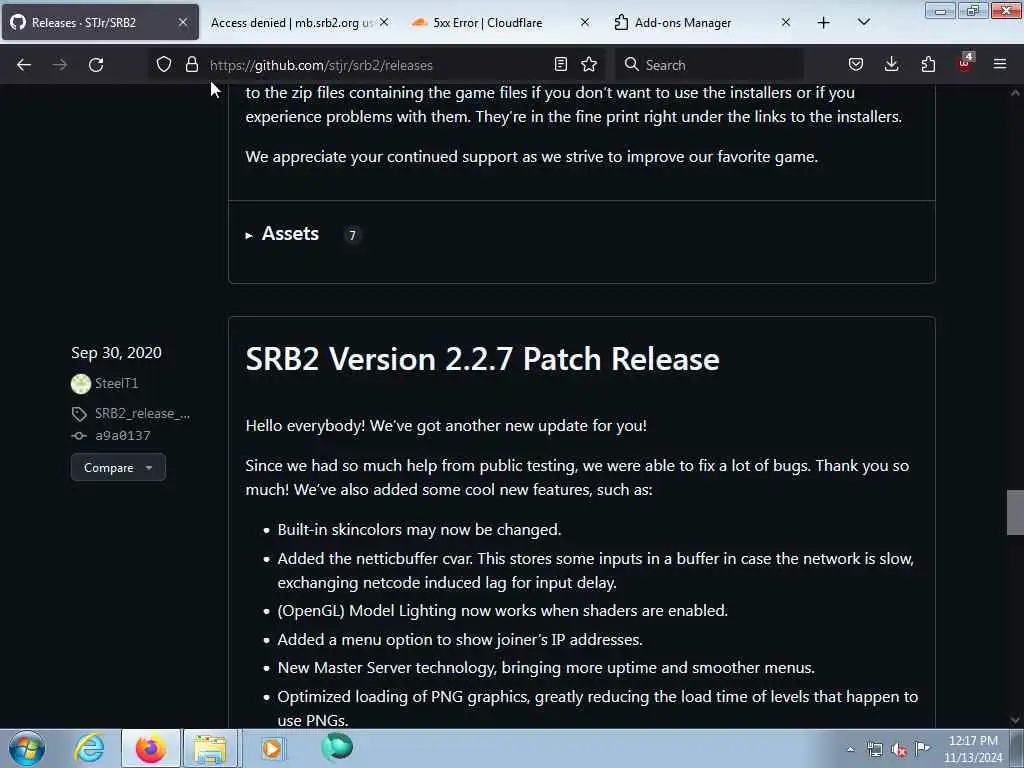Image resolution: width=1024 pixels, height=768 pixels.
Task: Click the github.com URL address field
Action: (x=376, y=65)
